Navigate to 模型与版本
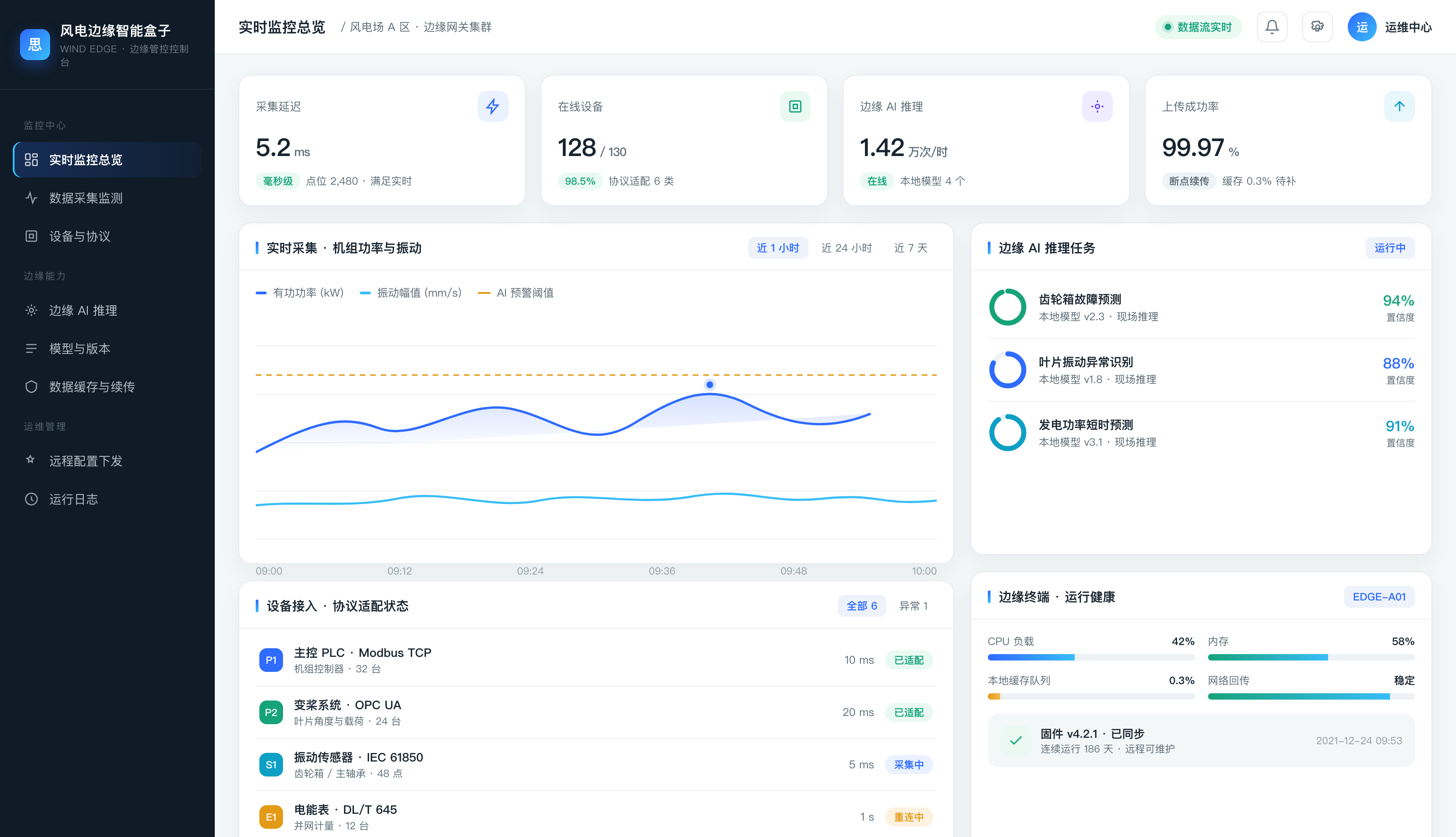 (x=107, y=348)
